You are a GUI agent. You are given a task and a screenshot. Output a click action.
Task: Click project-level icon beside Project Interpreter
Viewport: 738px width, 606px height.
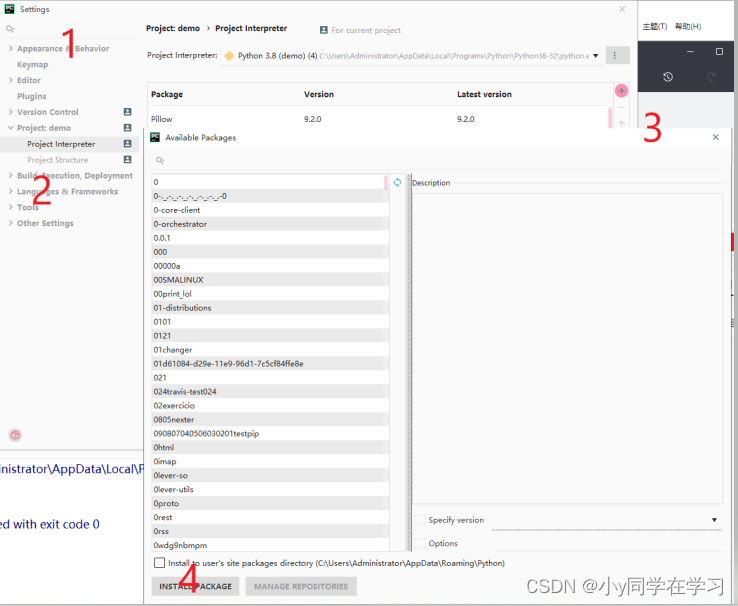128,144
